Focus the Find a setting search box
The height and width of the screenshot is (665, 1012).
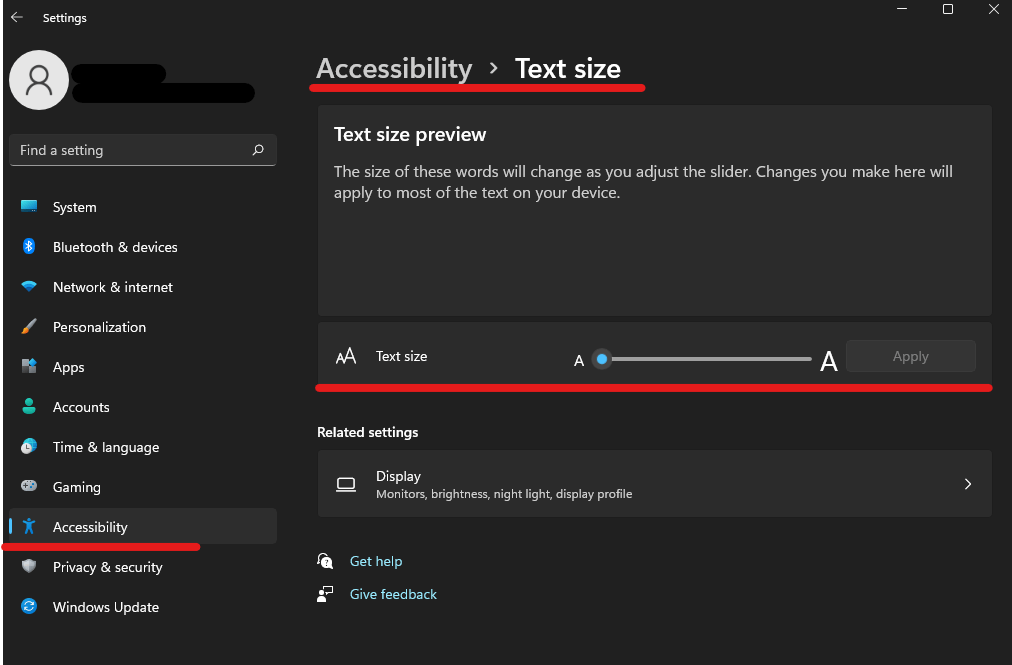130,150
